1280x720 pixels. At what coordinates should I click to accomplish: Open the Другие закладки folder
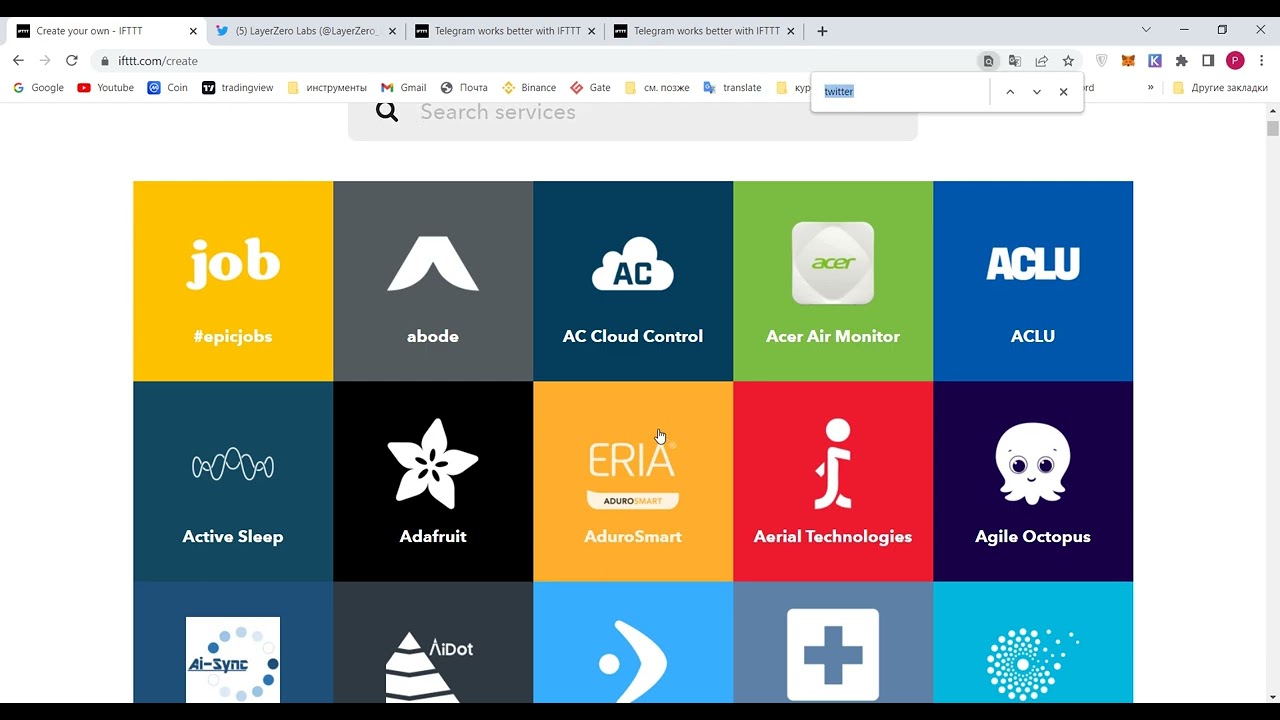(x=1220, y=88)
